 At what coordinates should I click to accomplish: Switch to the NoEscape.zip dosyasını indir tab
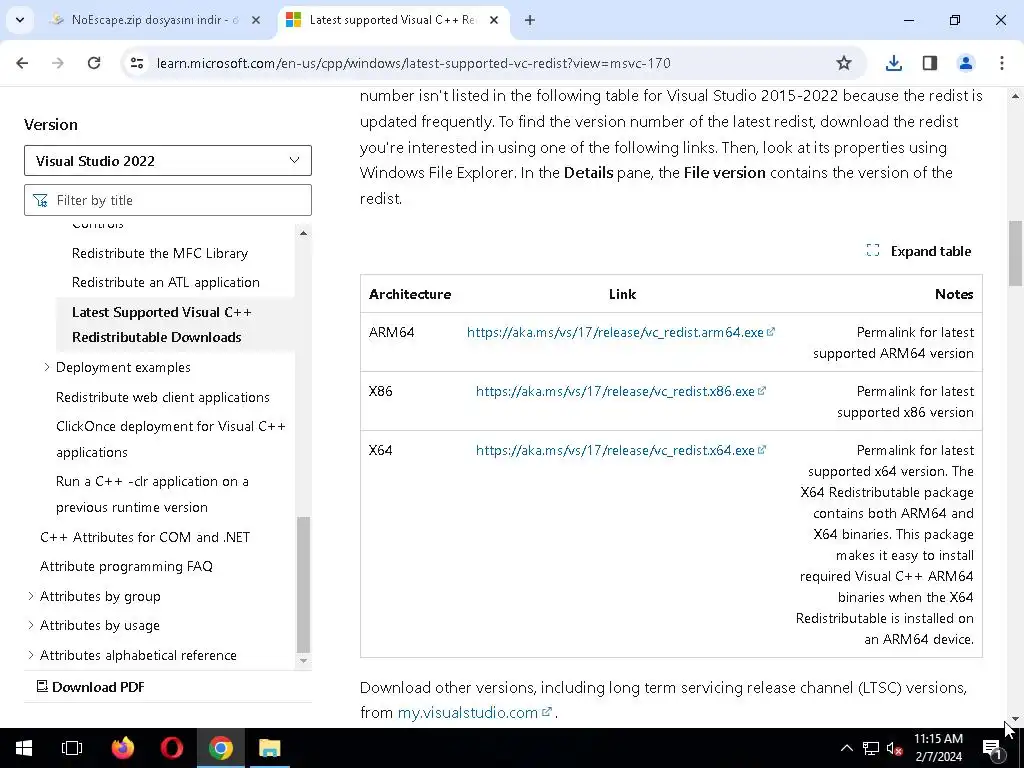(145, 20)
